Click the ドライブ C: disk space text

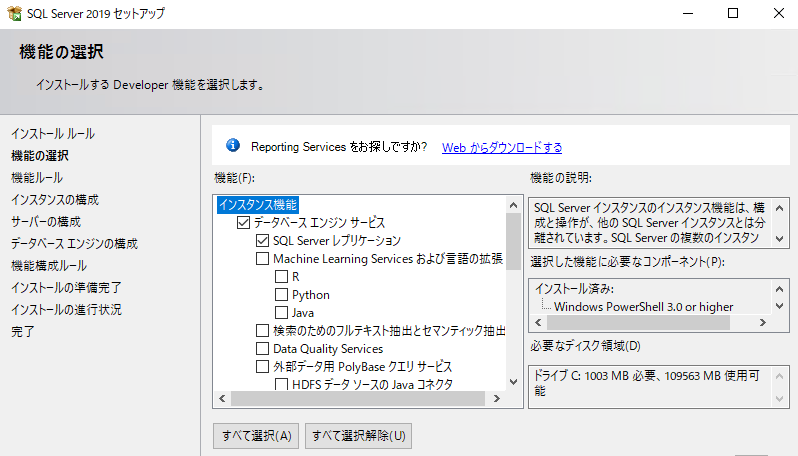[x=647, y=383]
